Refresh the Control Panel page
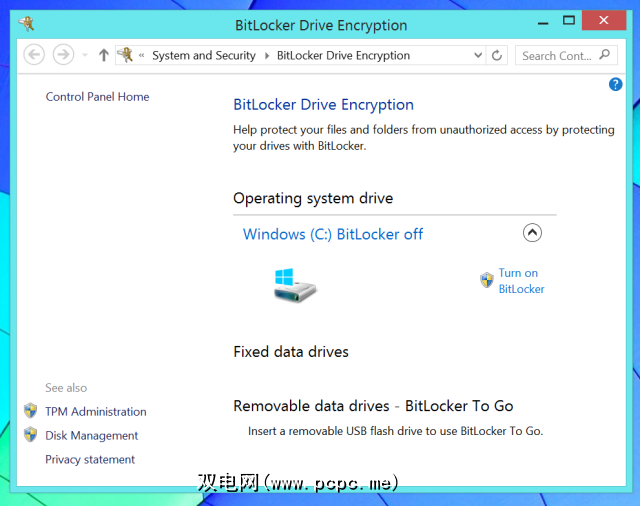 click(x=497, y=55)
